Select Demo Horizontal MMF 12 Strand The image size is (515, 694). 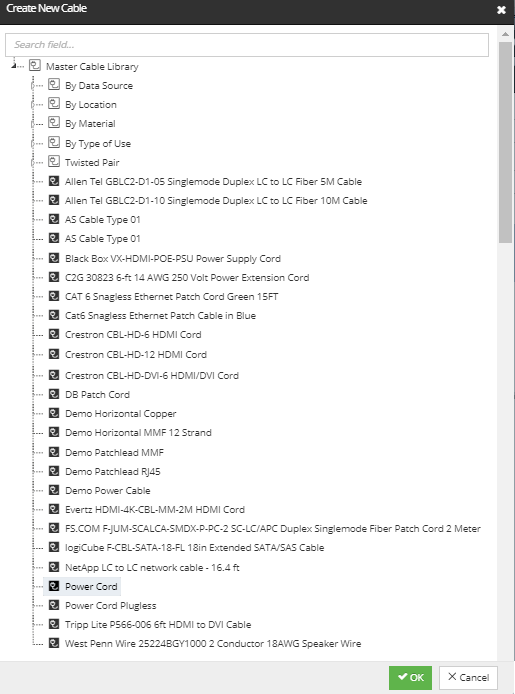click(x=138, y=432)
